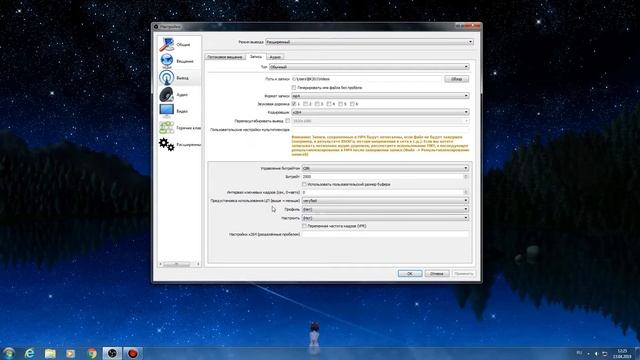This screenshot has height=360, width=640.
Task: Click the recording path field
Action: (367, 79)
